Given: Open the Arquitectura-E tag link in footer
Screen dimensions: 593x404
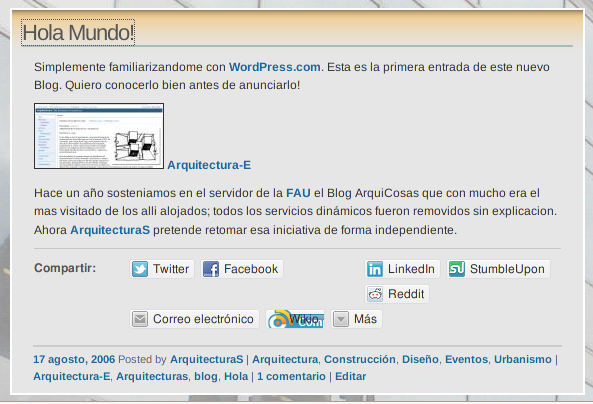Looking at the screenshot, I should pos(72,376).
